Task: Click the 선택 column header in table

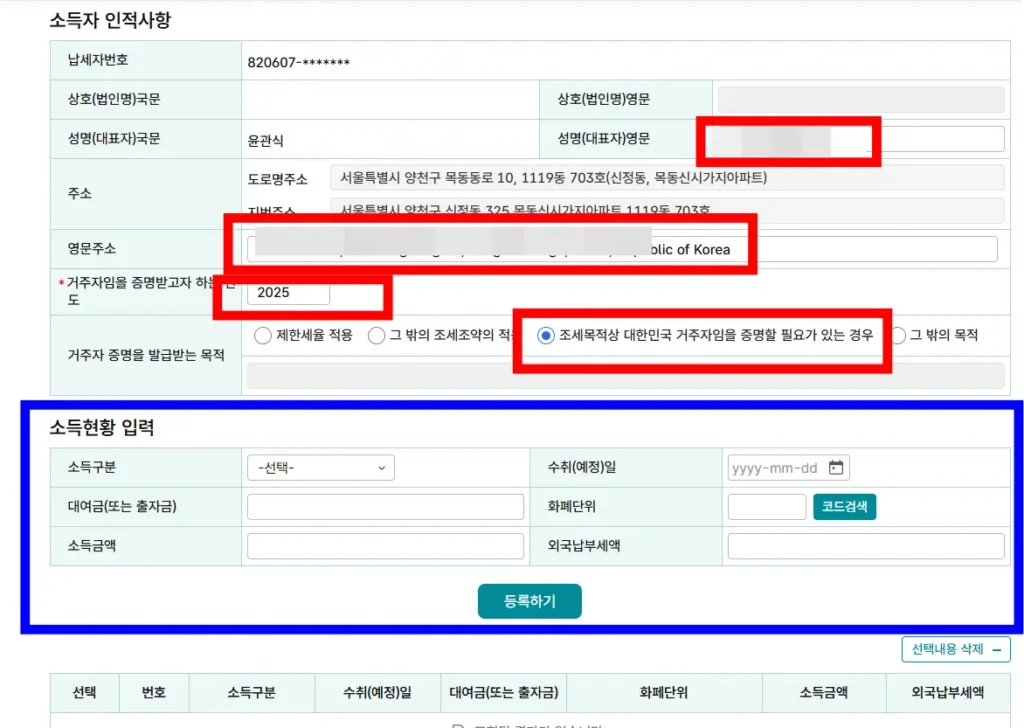Action: 84,692
